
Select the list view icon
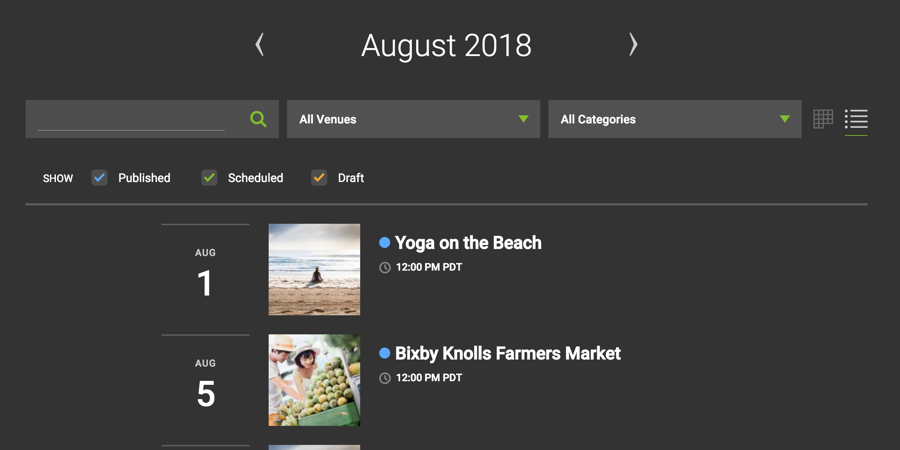(856, 119)
